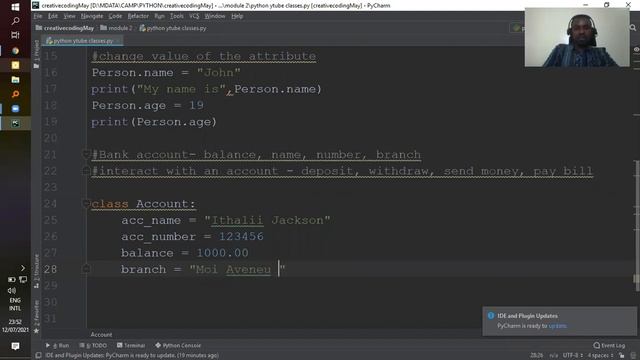640x360 pixels.
Task: Open the VCS menu
Action: click(x=194, y=16)
